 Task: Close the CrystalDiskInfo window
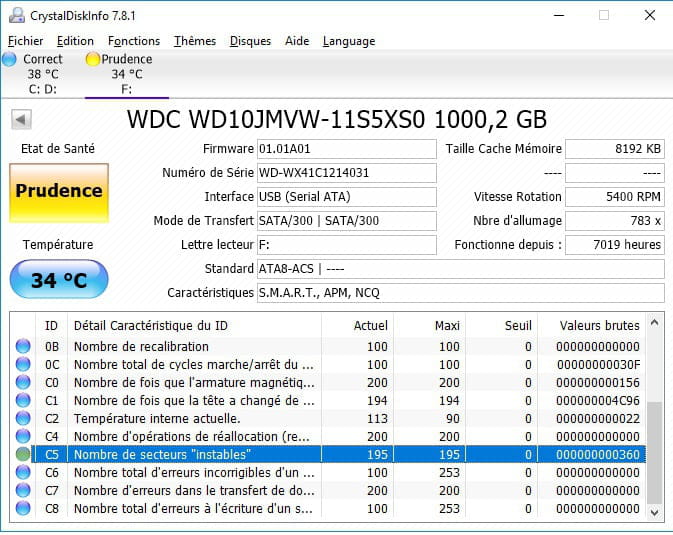pyautogui.click(x=650, y=15)
